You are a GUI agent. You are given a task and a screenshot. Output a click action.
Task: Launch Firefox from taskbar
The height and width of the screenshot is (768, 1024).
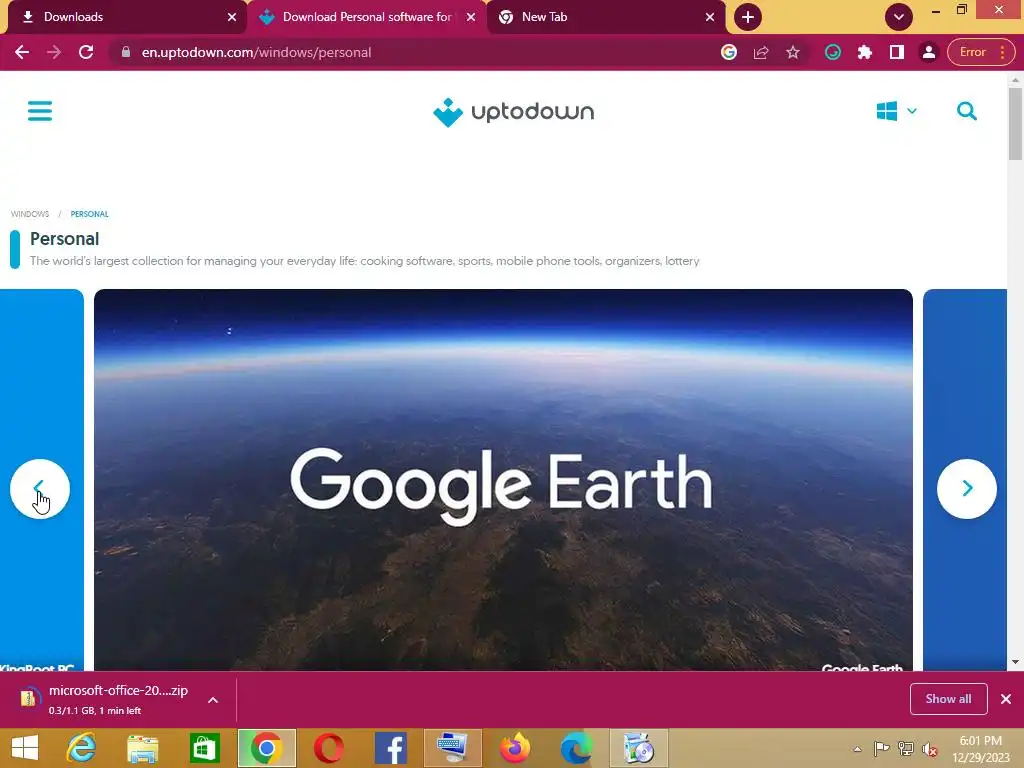tap(515, 748)
